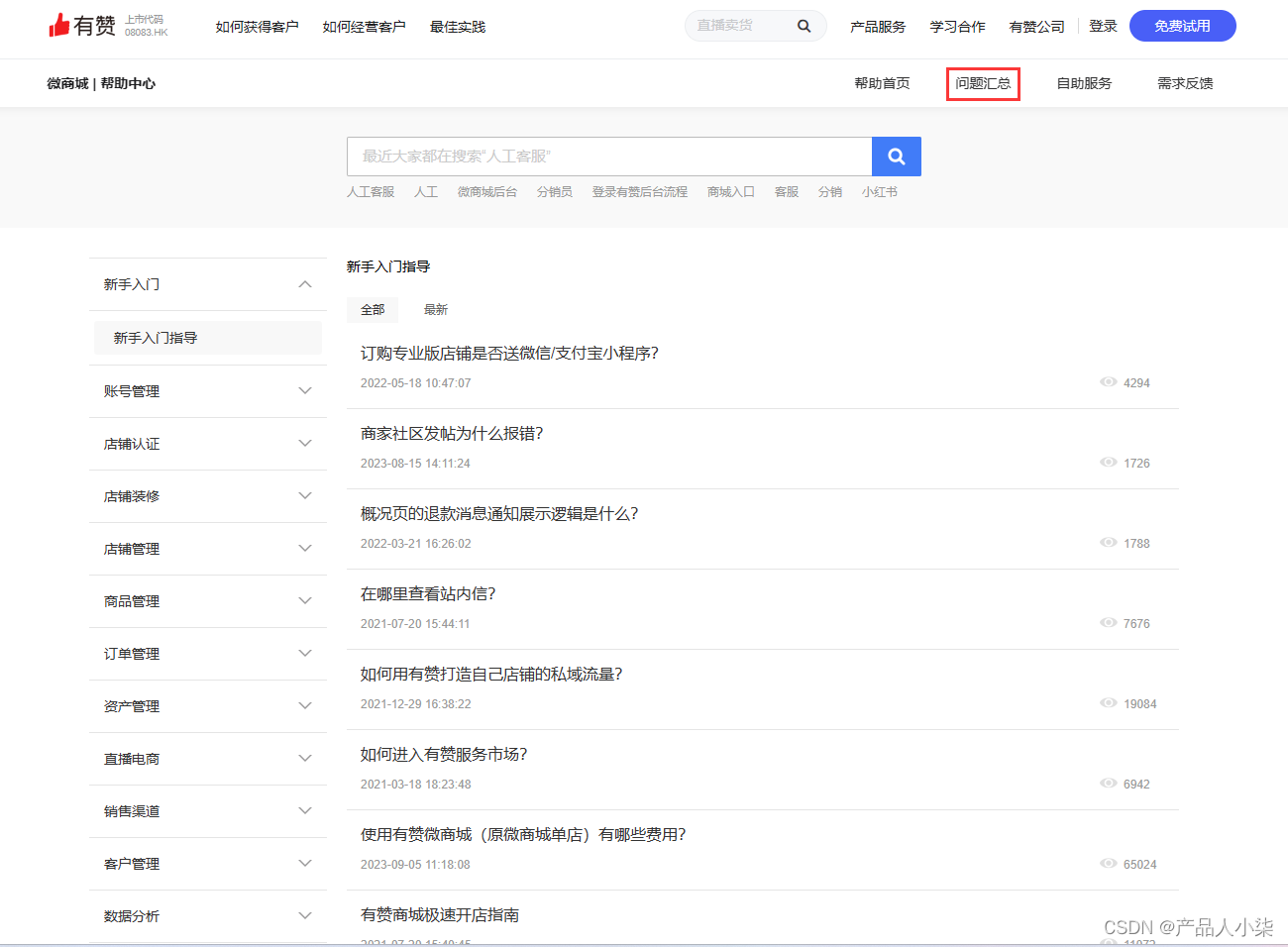Image resolution: width=1288 pixels, height=947 pixels.
Task: Open article 如何用有赞打造自己店铺的私域流量?
Action: click(x=491, y=675)
